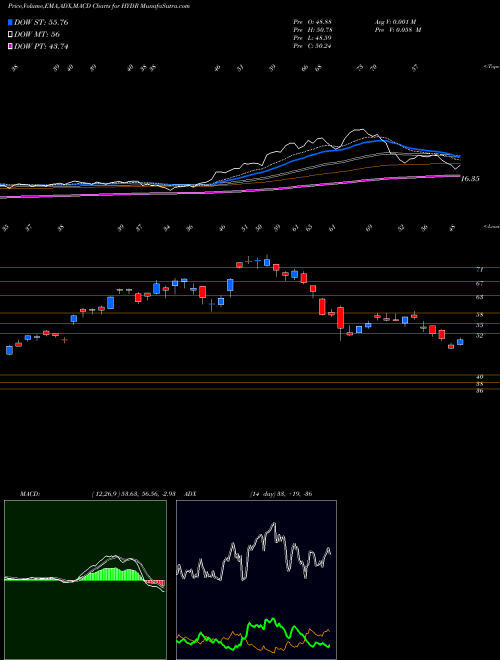This screenshot has width=500, height=660.
Task: Click the 52 price level label
Action: [x=479, y=335]
